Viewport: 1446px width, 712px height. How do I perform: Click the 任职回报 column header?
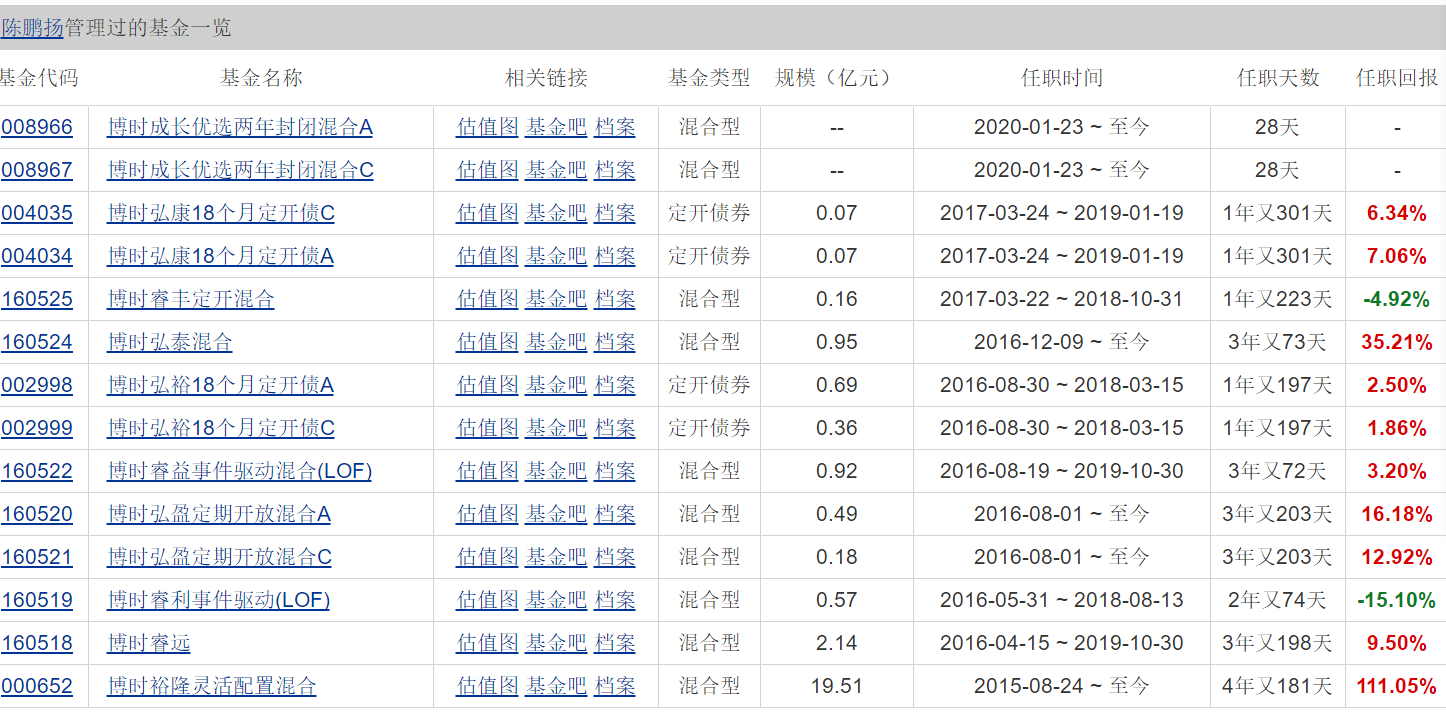click(x=1397, y=78)
